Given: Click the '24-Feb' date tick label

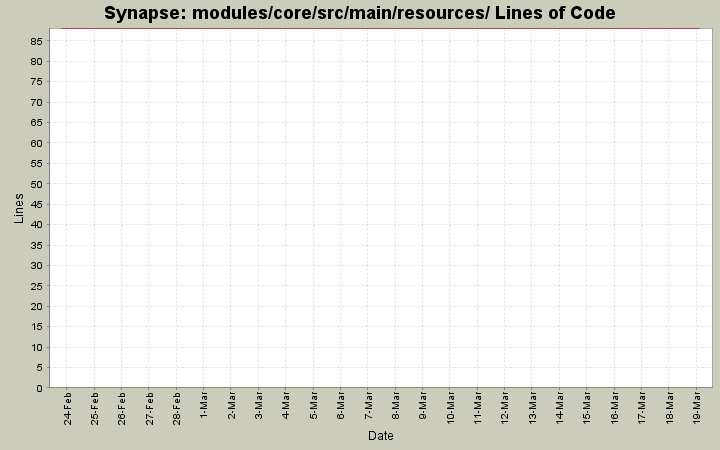Looking at the screenshot, I should click(67, 408).
